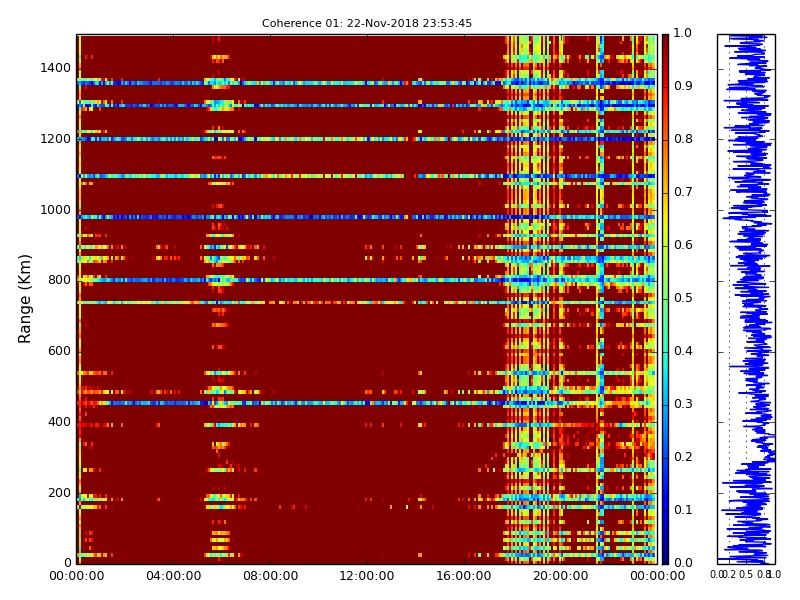This screenshot has height=600, width=800.
Task: Click the 12:00:00 time axis label
Action: [367, 576]
